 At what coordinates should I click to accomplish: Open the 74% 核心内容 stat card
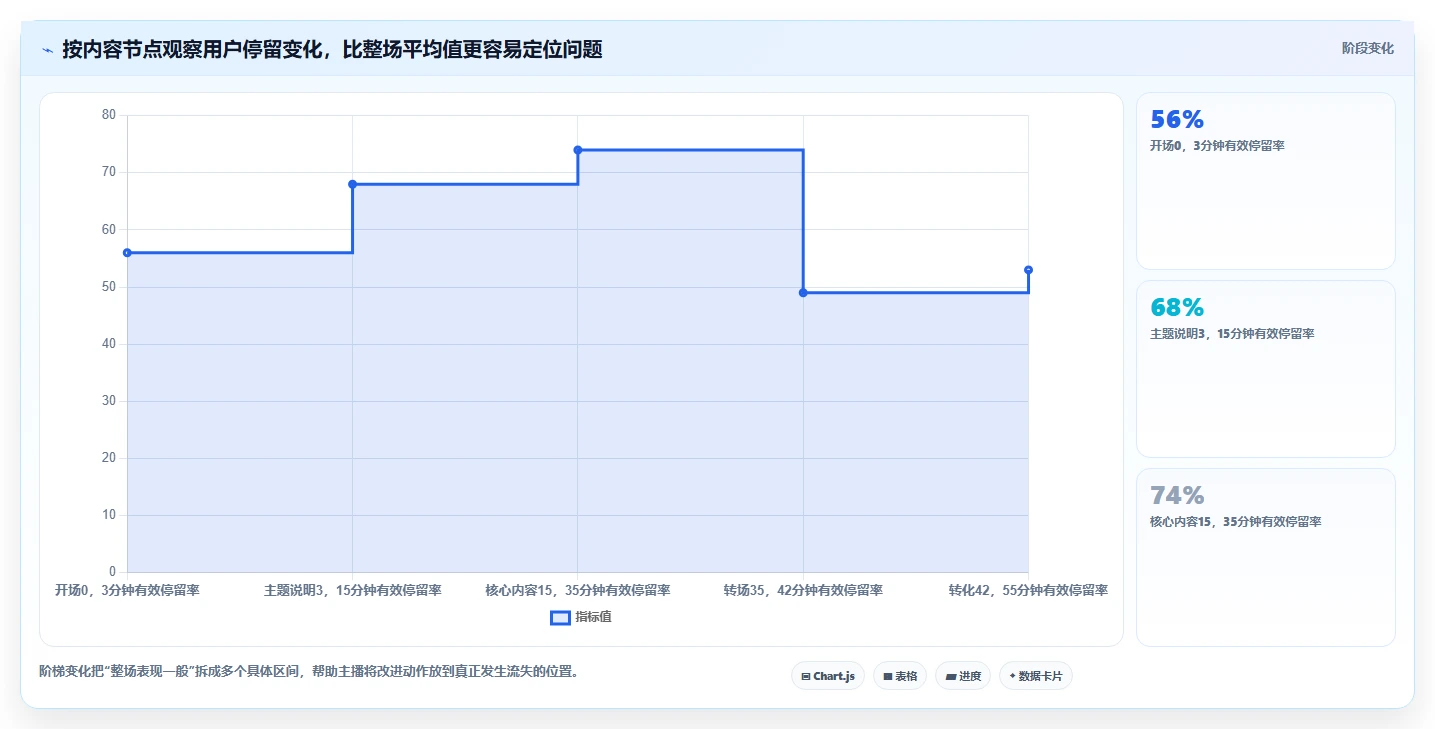click(x=1265, y=557)
